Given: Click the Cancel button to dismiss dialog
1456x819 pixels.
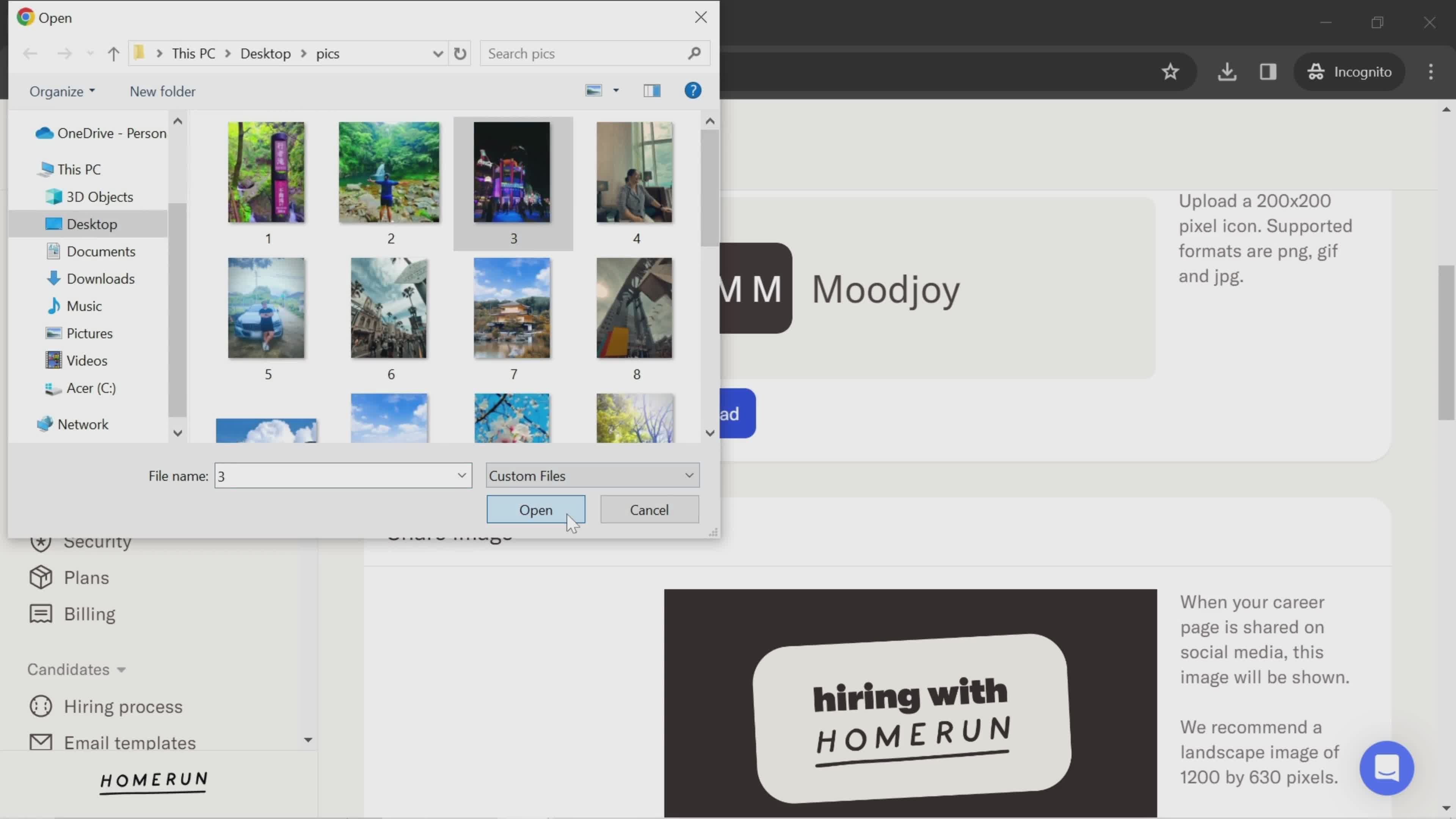Looking at the screenshot, I should point(649,510).
